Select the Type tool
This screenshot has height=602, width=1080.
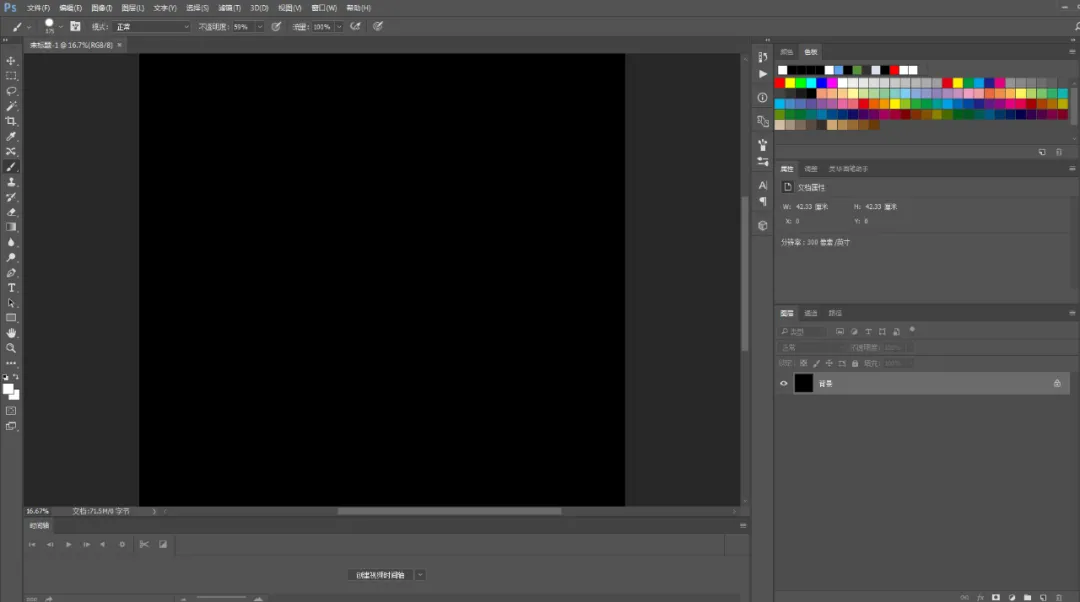(11, 288)
